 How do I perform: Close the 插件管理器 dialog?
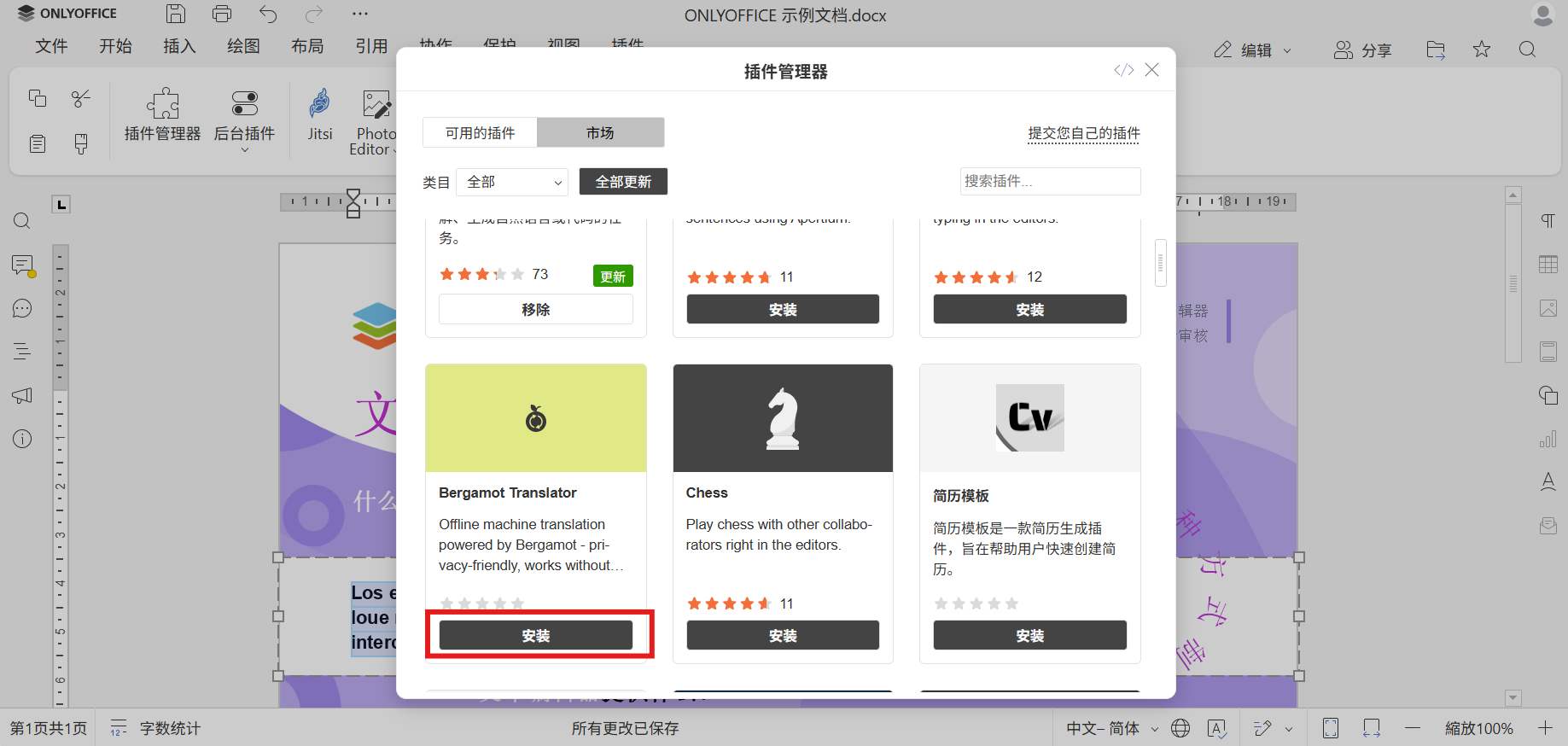[x=1152, y=70]
